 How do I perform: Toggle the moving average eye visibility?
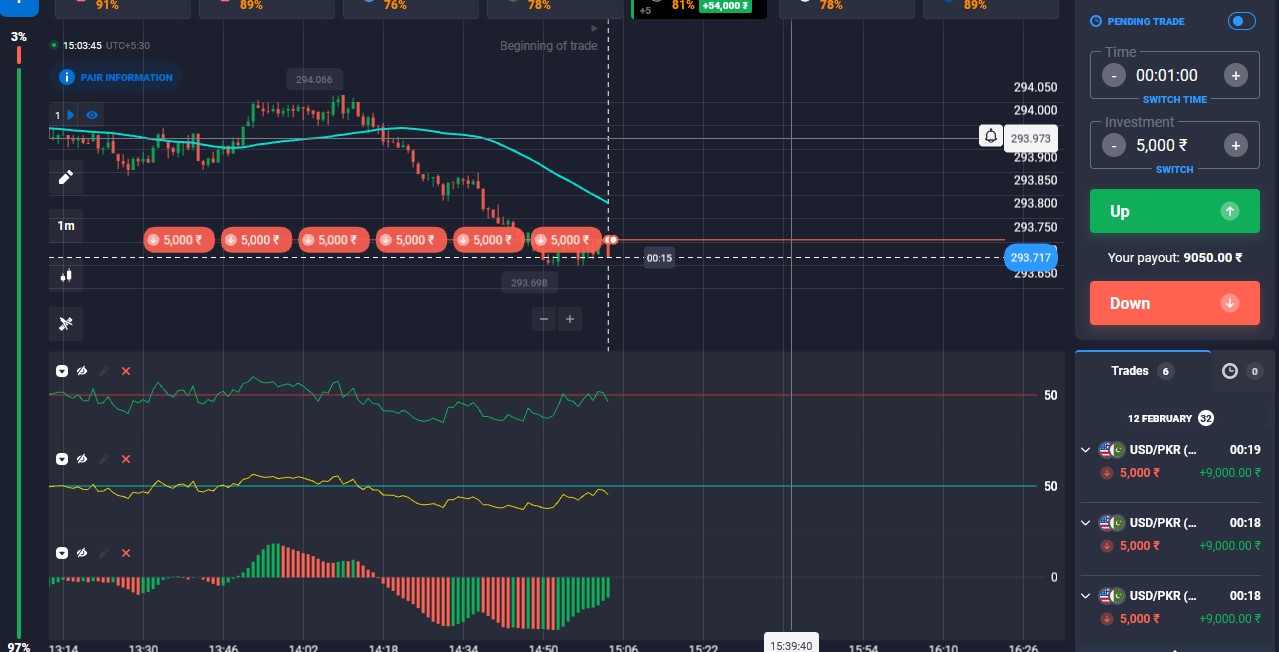point(92,115)
